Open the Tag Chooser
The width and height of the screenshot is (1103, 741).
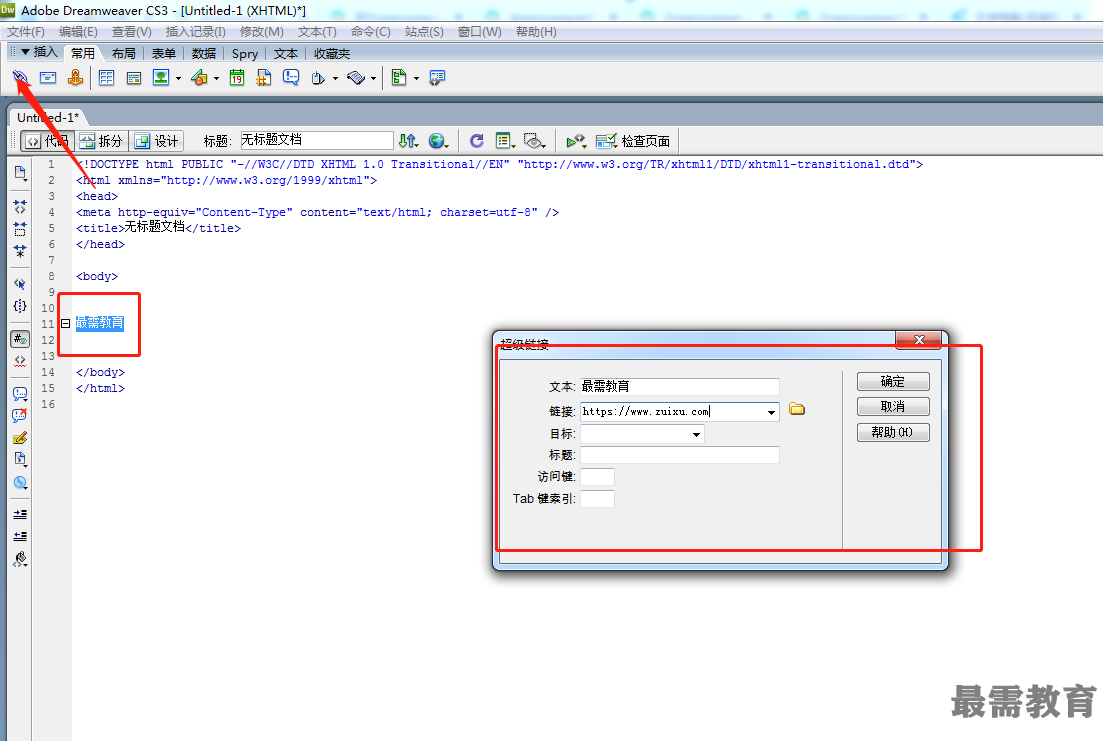pos(437,77)
